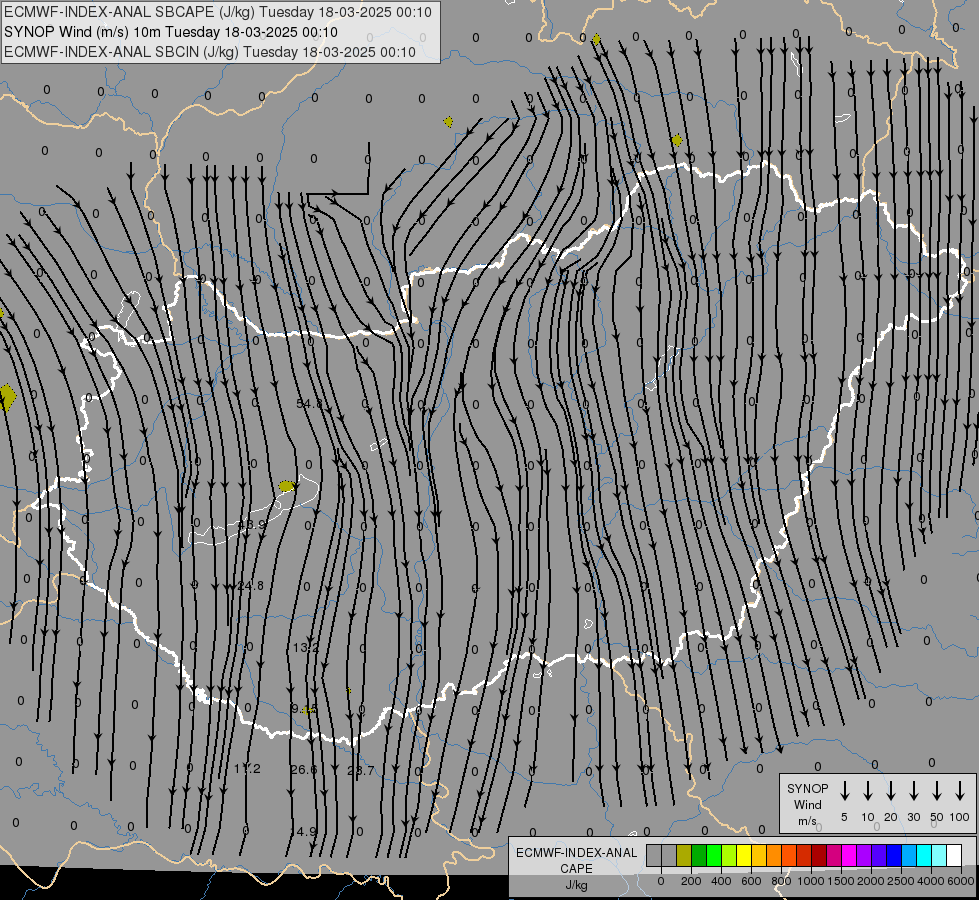The height and width of the screenshot is (900, 979).
Task: Click the 4000 tick label on the CAPE scale
Action: click(x=931, y=881)
